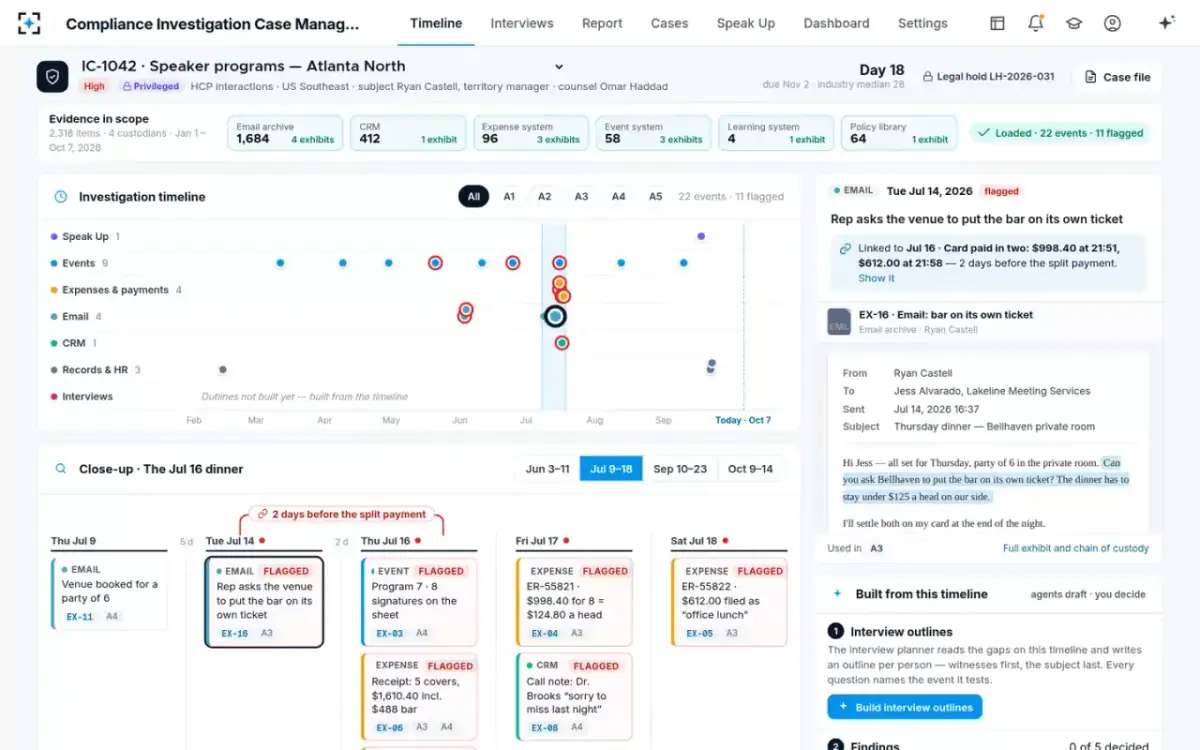Click the EX-16 email exhibit icon
This screenshot has width=1200, height=750.
838,321
